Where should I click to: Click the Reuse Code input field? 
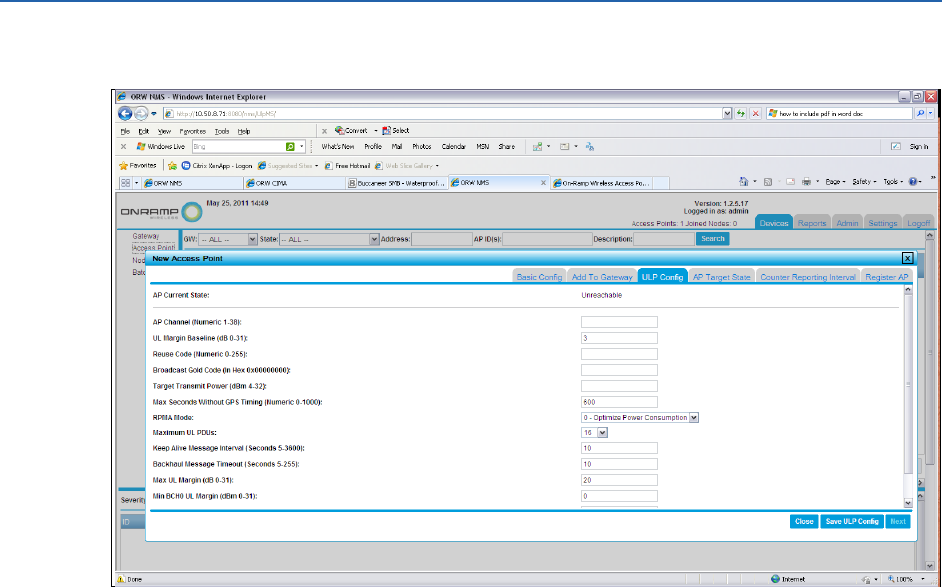pyautogui.click(x=619, y=354)
